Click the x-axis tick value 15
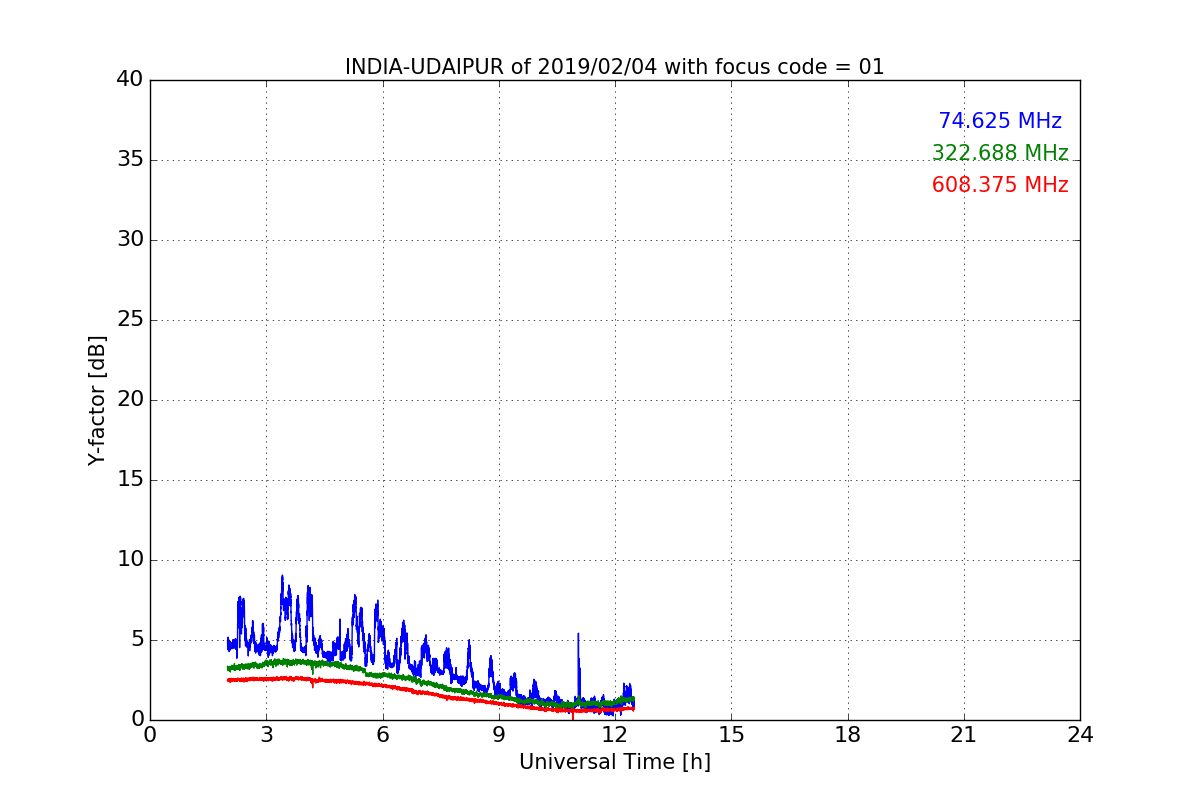Image resolution: width=1200 pixels, height=800 pixels. pos(731,734)
